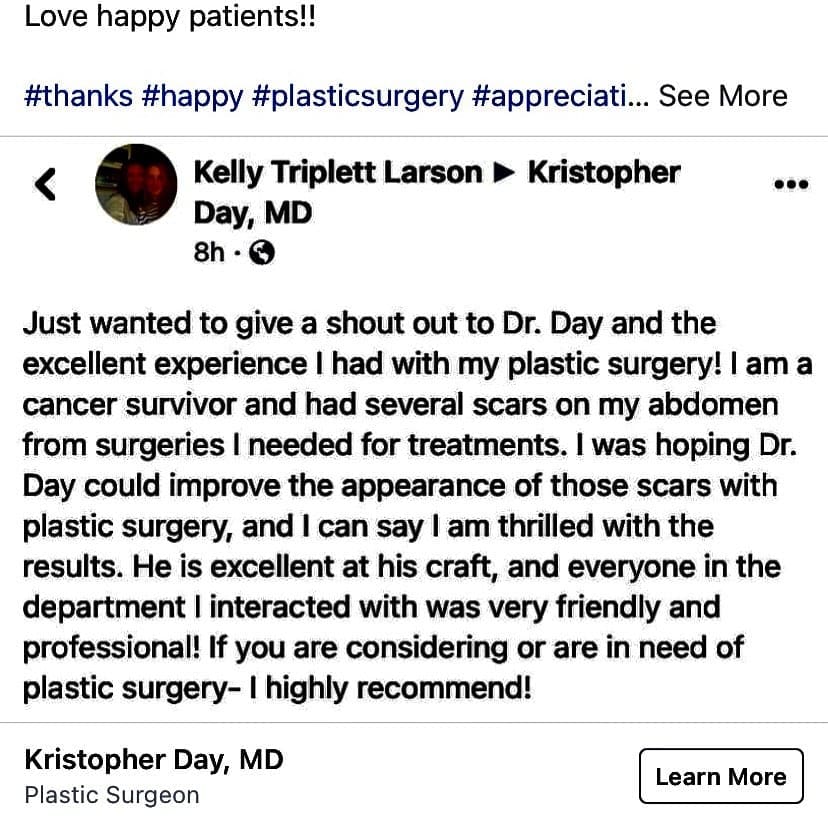
Task: Open the Kristopher Day, MD page title at the bottom
Action: 154,760
